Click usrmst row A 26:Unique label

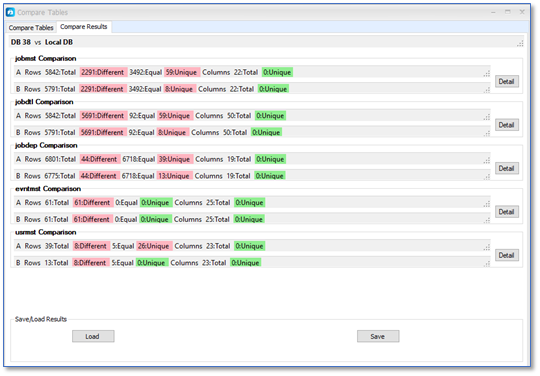[154, 246]
